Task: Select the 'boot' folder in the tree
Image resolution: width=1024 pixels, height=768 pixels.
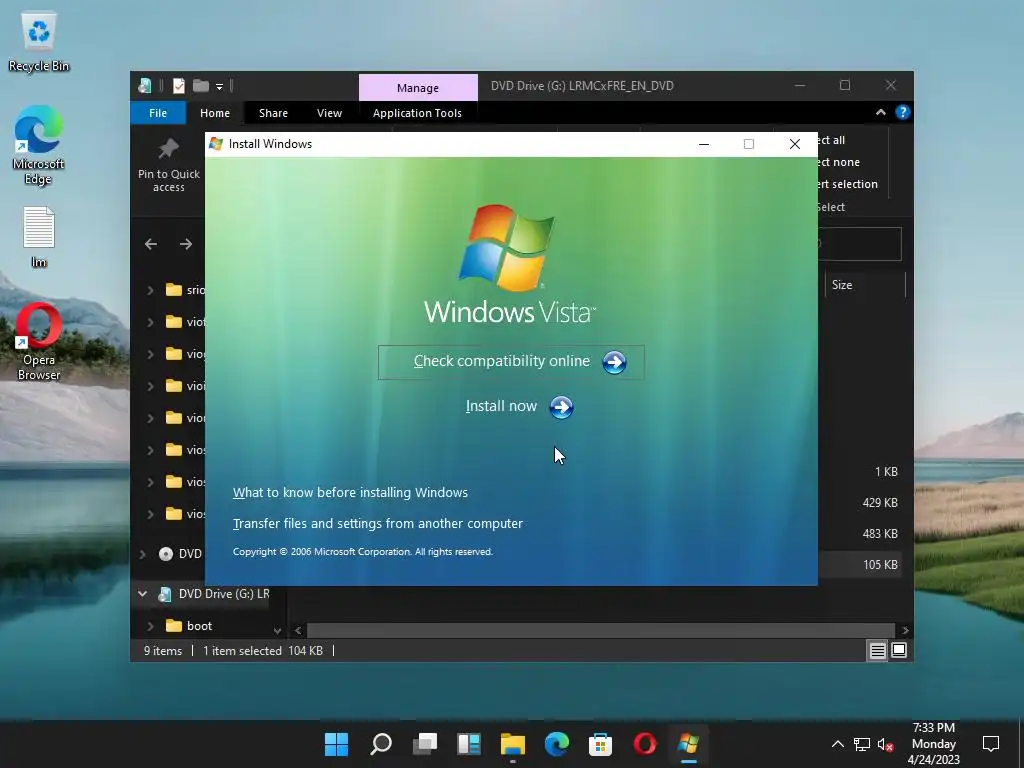Action: 199,626
